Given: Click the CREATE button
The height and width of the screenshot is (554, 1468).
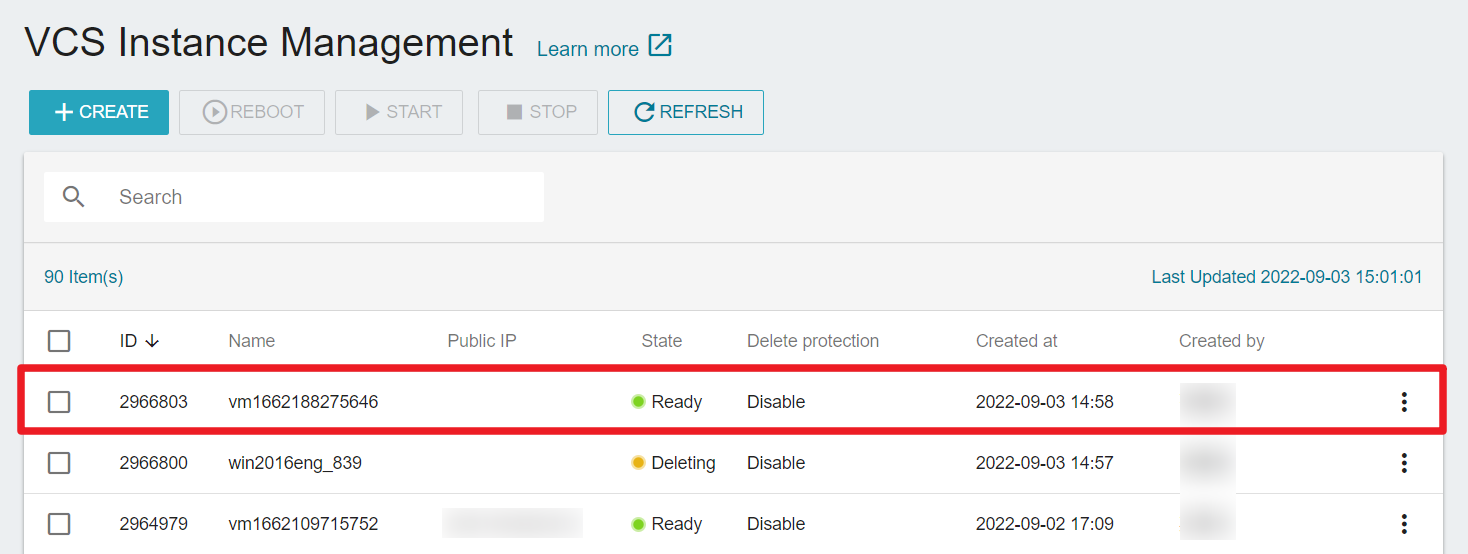Looking at the screenshot, I should pos(99,112).
